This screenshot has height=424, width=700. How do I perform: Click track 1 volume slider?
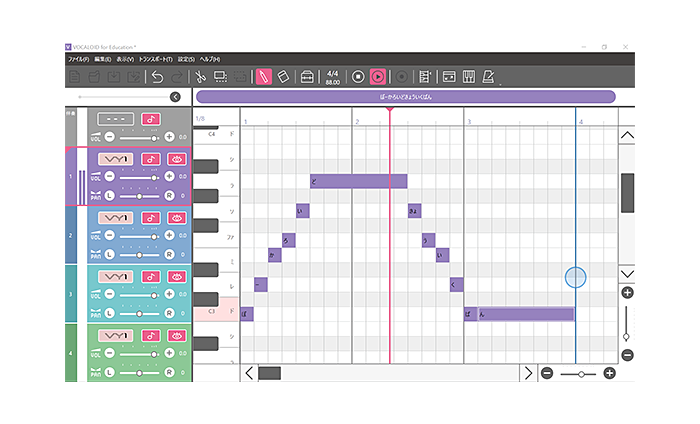(139, 177)
